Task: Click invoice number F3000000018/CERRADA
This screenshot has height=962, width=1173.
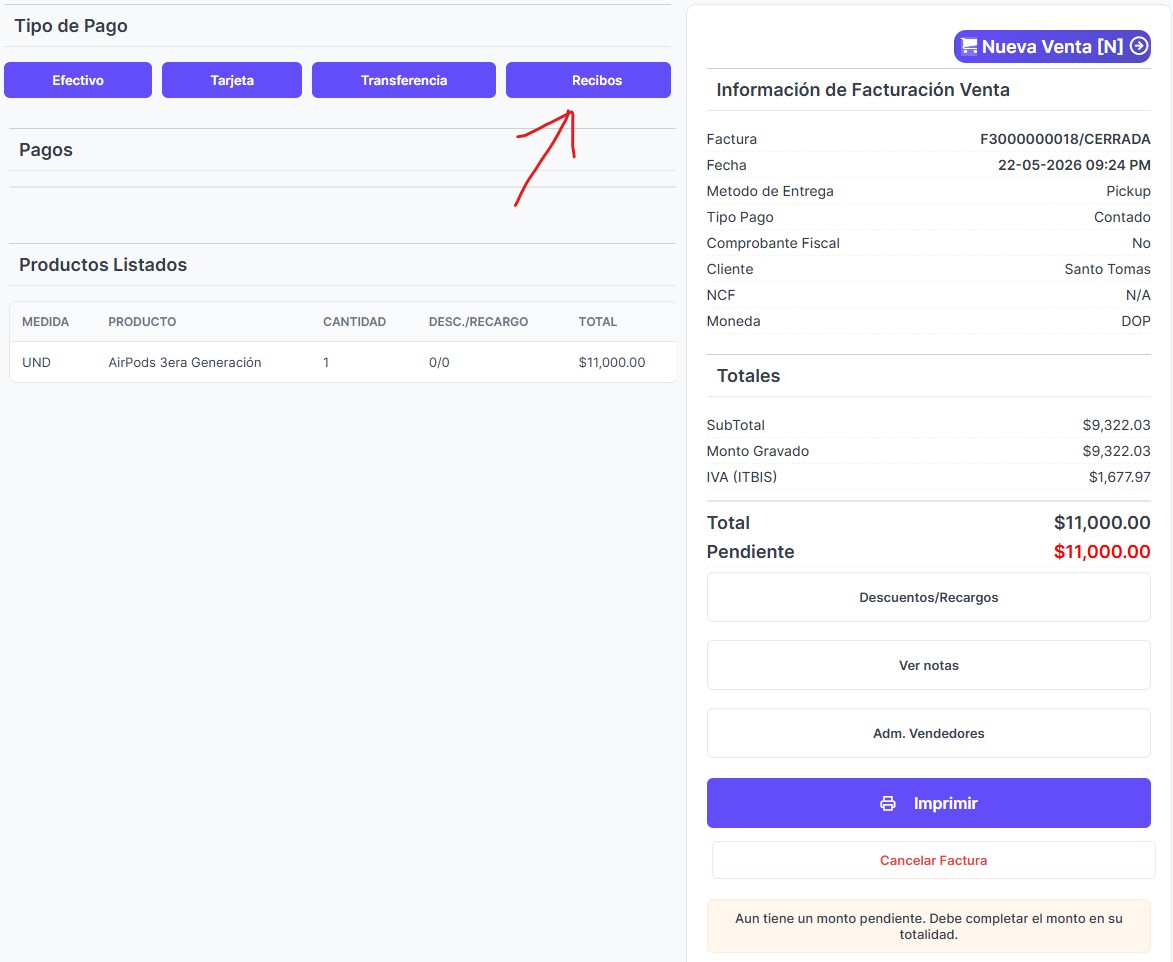Action: [x=1065, y=139]
